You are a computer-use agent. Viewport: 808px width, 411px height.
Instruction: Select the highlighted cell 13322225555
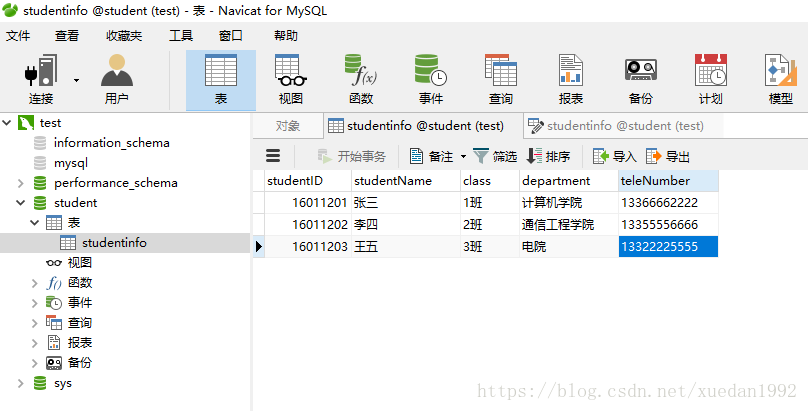tap(668, 247)
